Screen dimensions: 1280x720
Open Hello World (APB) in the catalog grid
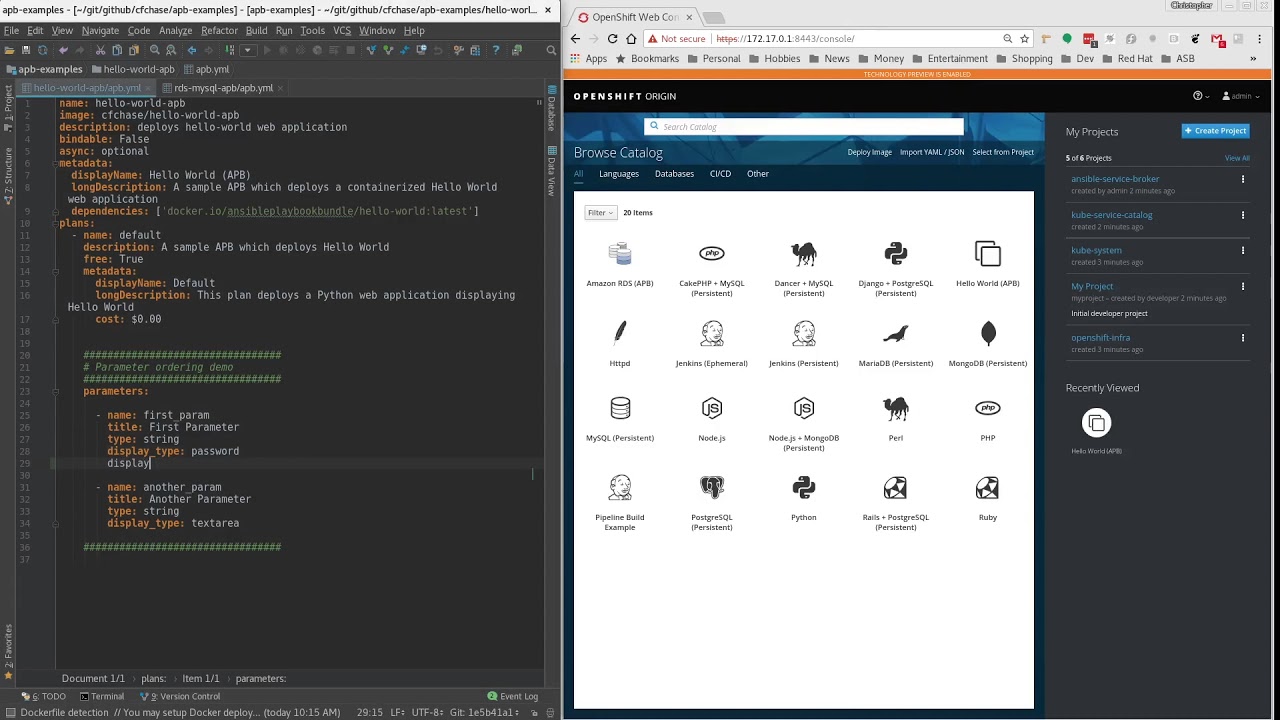click(x=988, y=264)
